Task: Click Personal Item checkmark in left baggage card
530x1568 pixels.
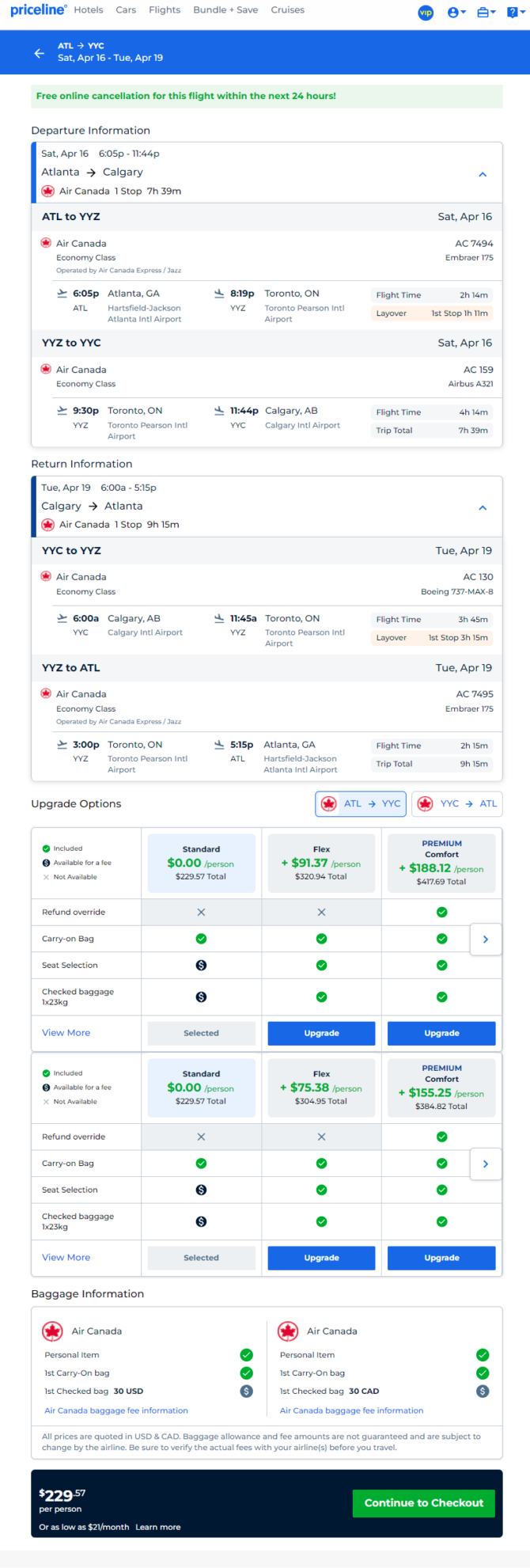Action: tap(247, 1355)
